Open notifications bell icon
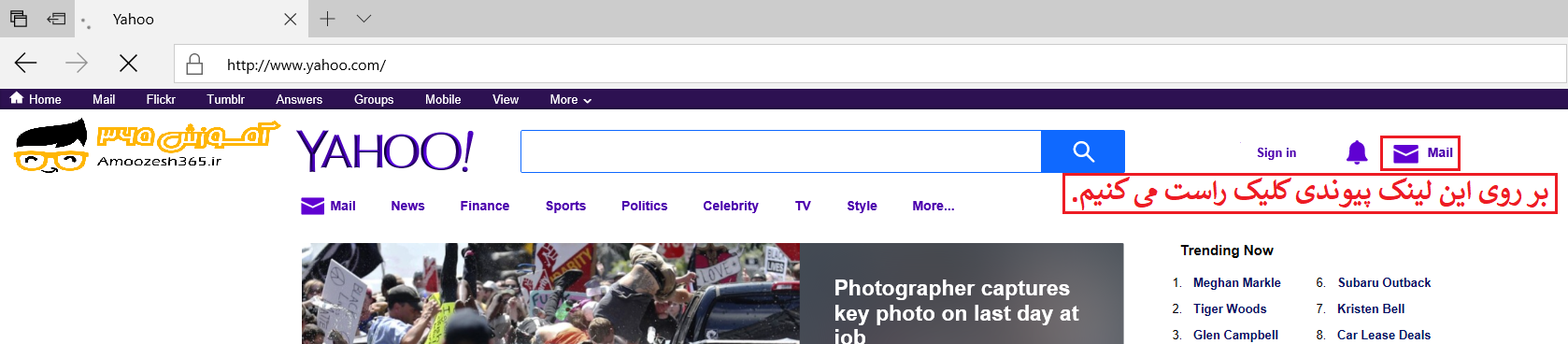The width and height of the screenshot is (1568, 344). 1357,152
